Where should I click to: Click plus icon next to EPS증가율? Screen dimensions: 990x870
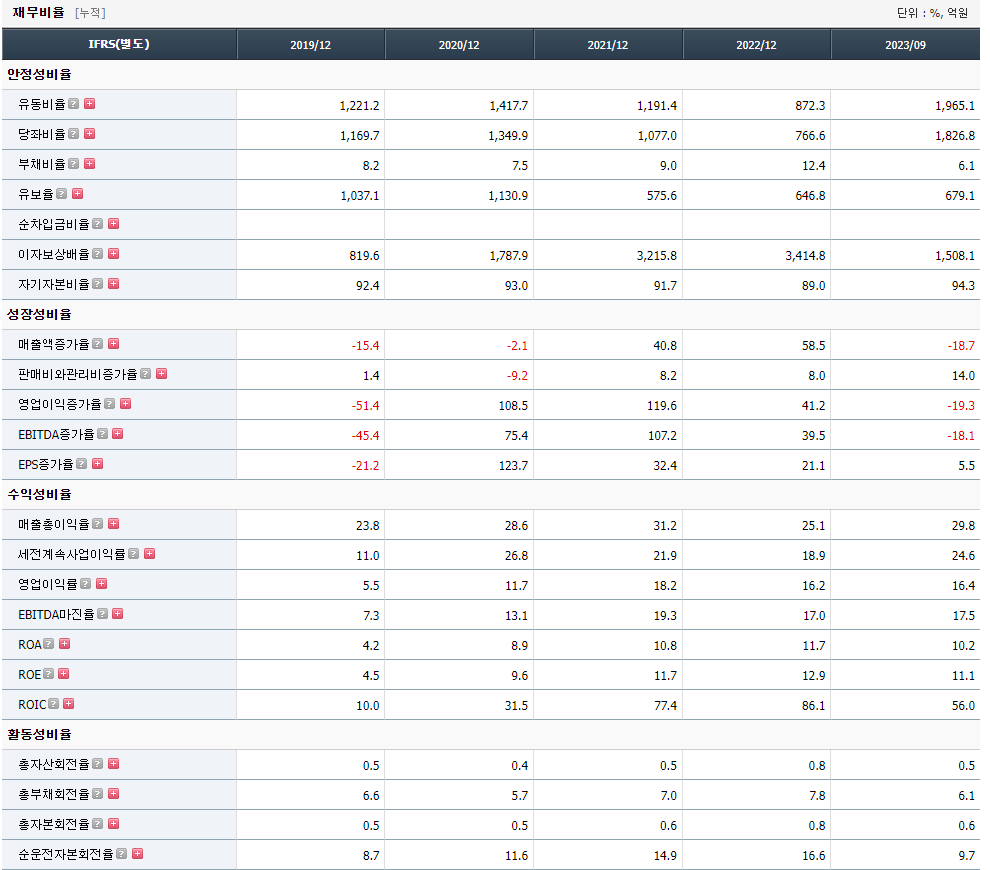point(97,463)
